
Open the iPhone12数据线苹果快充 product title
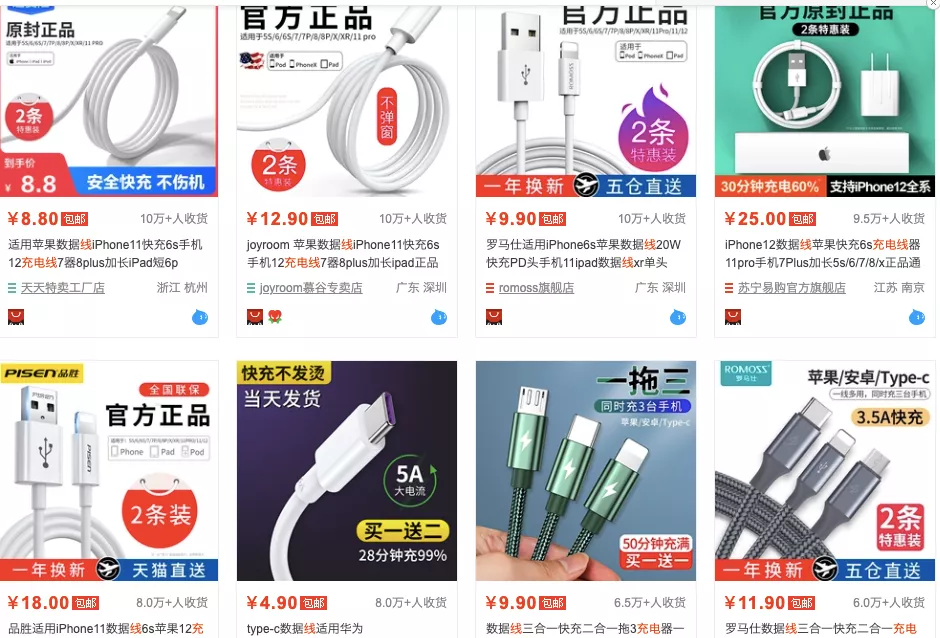(x=822, y=254)
